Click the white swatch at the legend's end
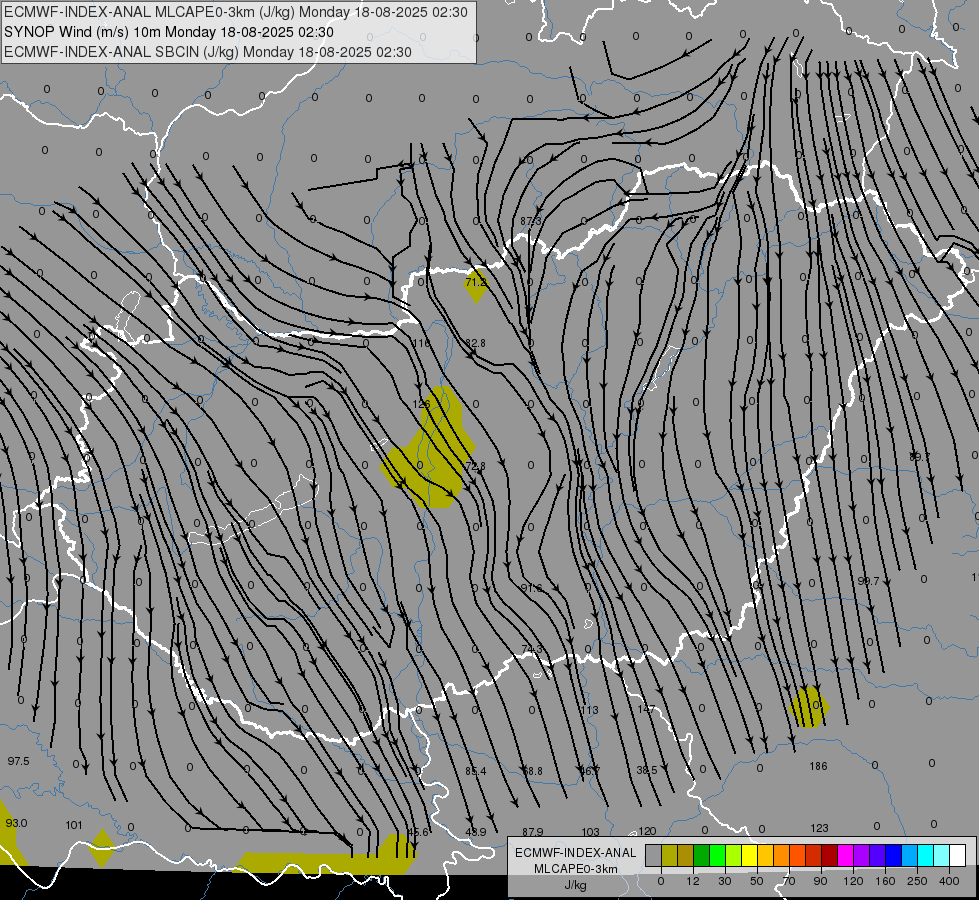 [957, 856]
